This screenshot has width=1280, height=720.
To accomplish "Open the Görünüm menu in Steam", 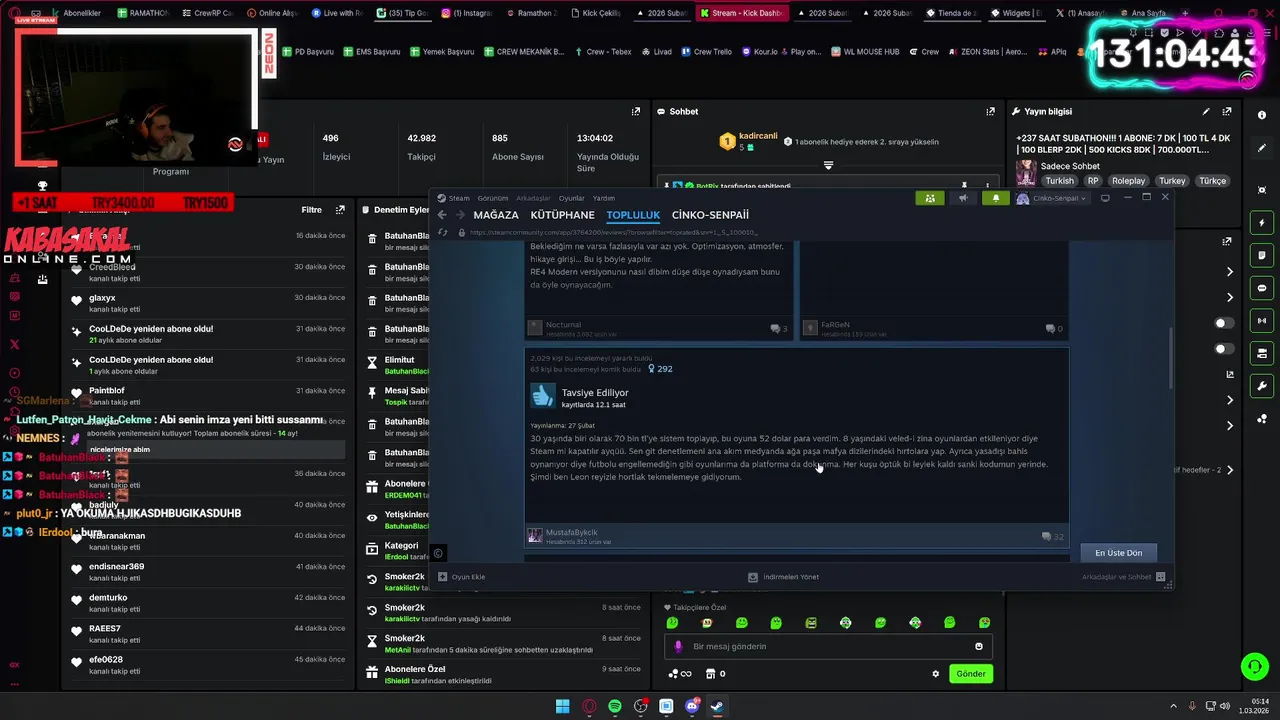I will pyautogui.click(x=492, y=198).
